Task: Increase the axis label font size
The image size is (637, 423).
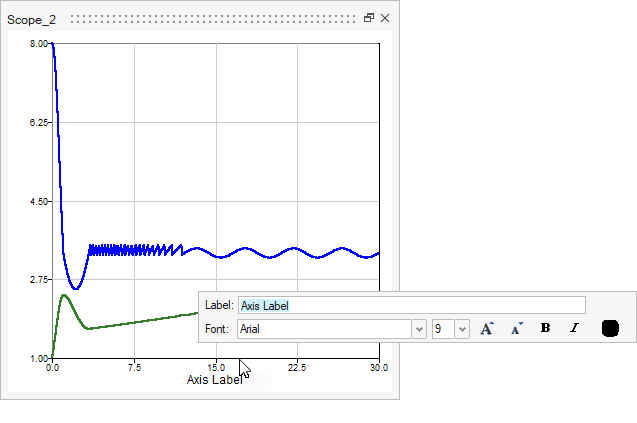Action: (487, 328)
